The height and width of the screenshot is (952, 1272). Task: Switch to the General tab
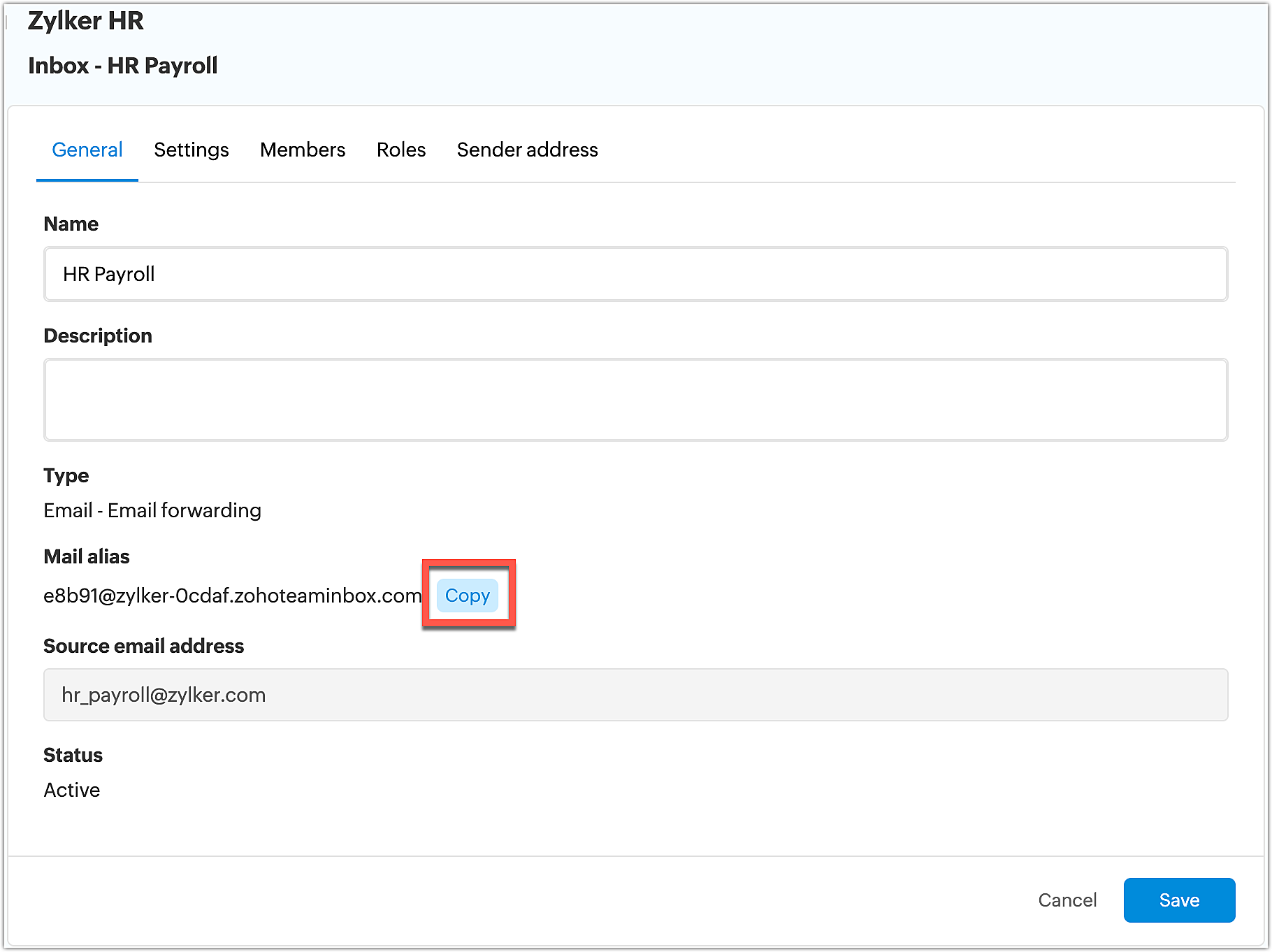(87, 150)
